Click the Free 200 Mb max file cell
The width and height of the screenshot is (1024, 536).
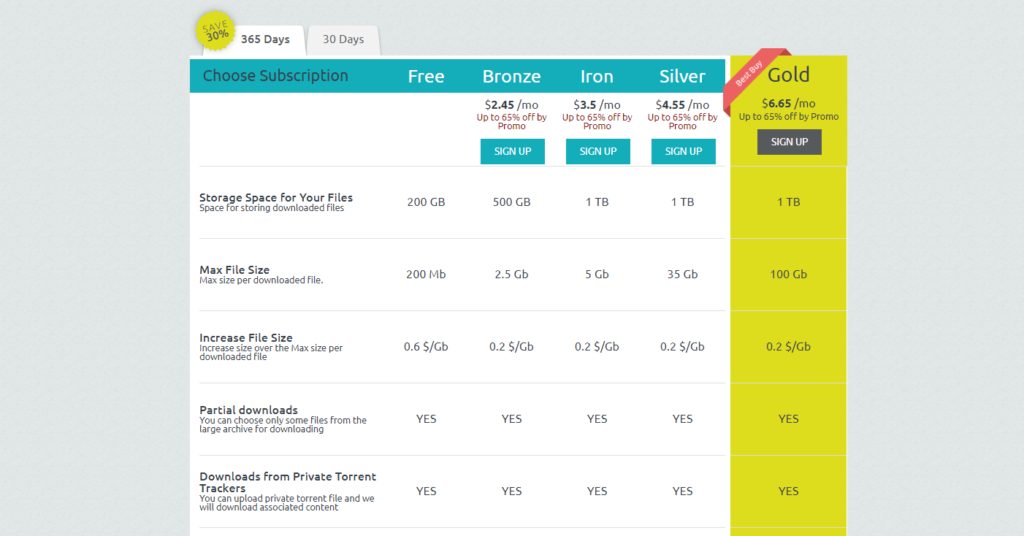pos(426,275)
